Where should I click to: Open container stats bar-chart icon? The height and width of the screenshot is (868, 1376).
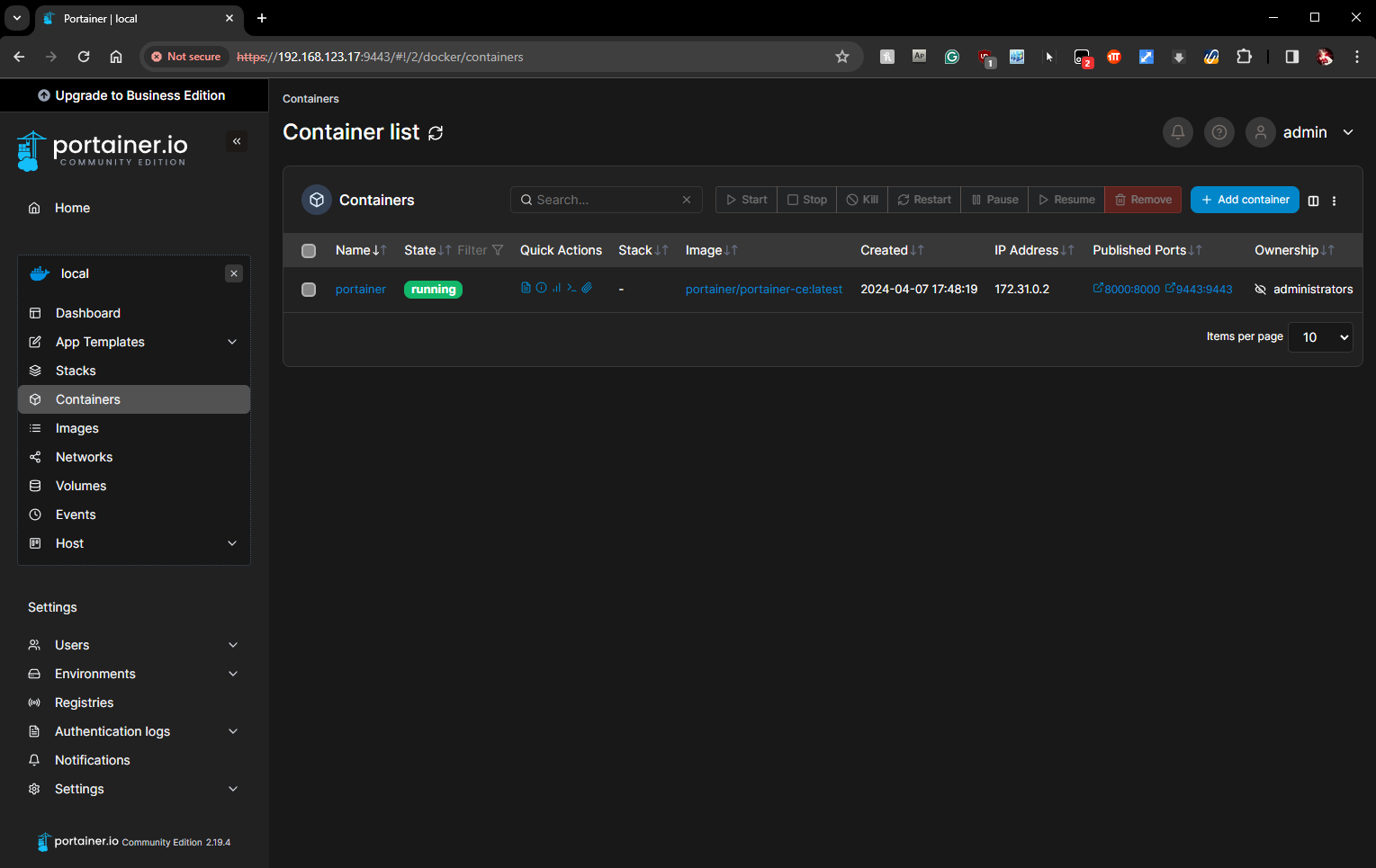(x=556, y=288)
